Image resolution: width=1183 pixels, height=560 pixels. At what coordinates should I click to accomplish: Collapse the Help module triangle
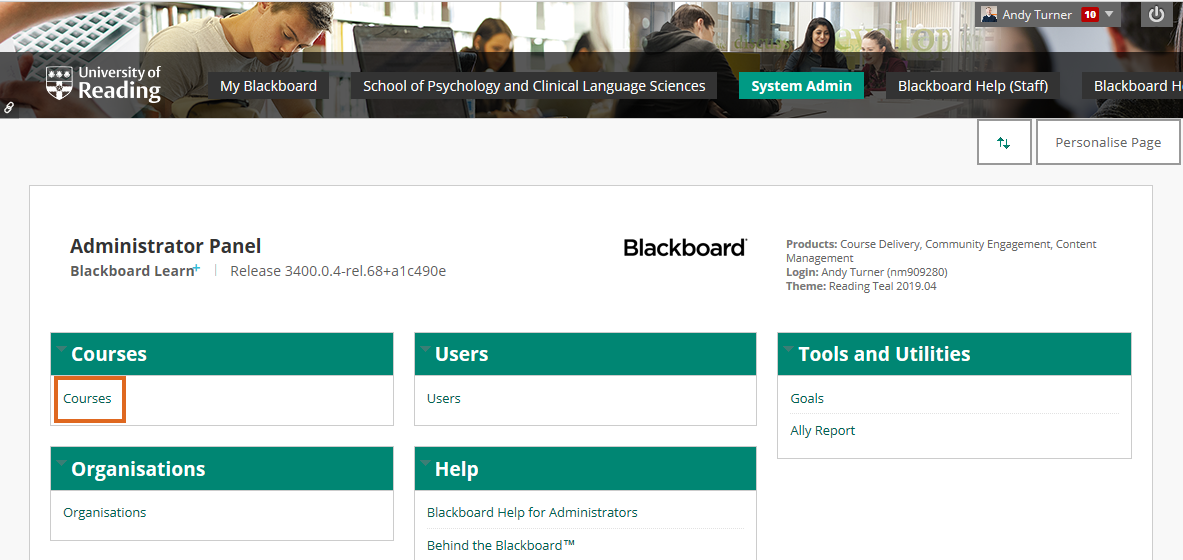click(426, 464)
